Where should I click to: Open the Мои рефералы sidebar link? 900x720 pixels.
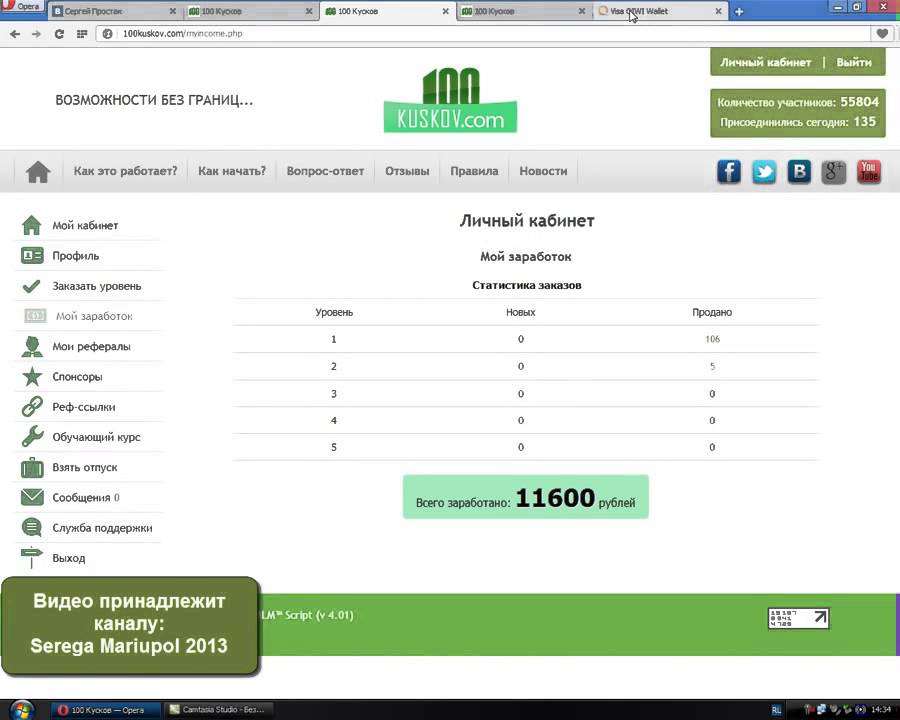click(91, 347)
